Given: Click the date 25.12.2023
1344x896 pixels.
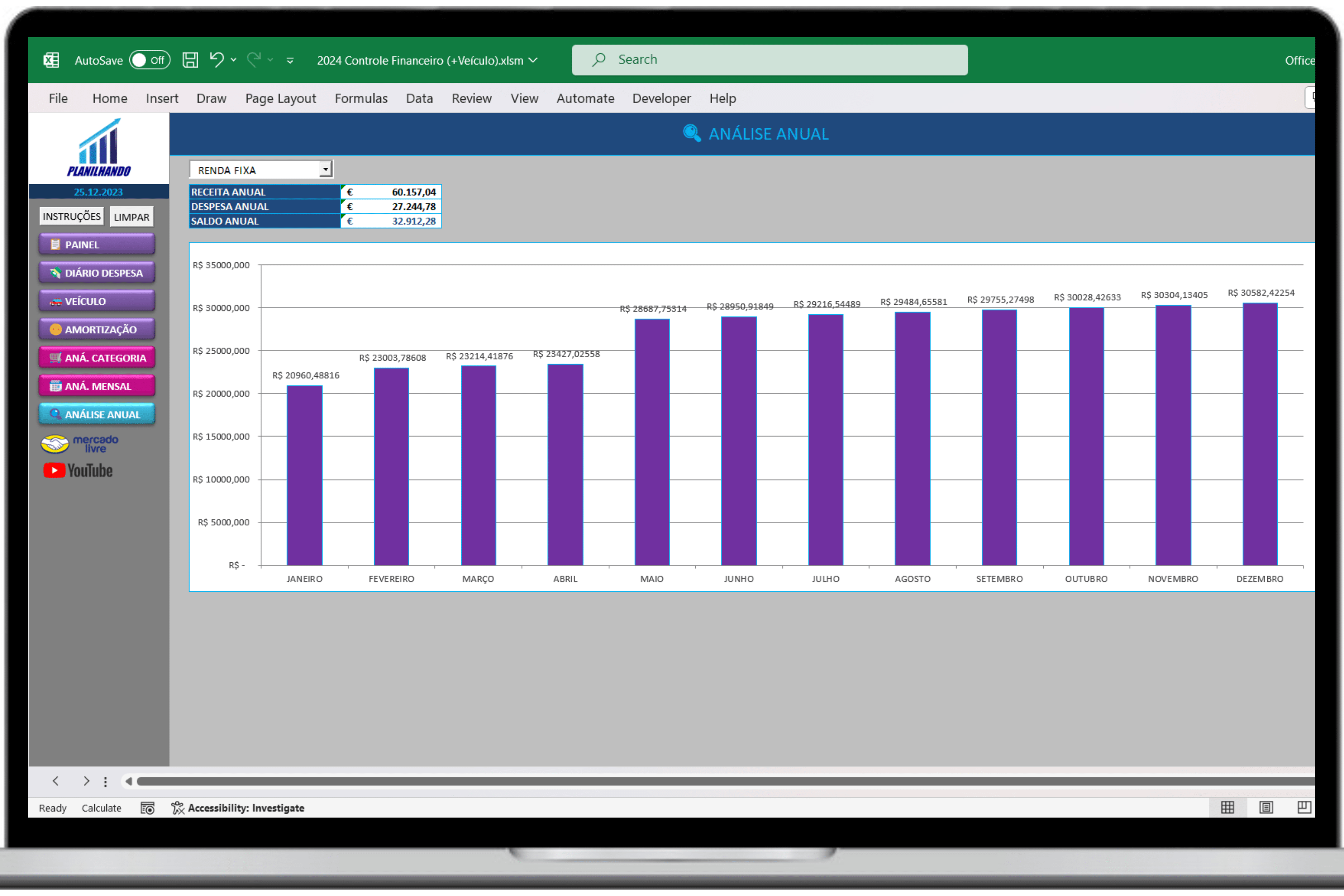Looking at the screenshot, I should (98, 192).
